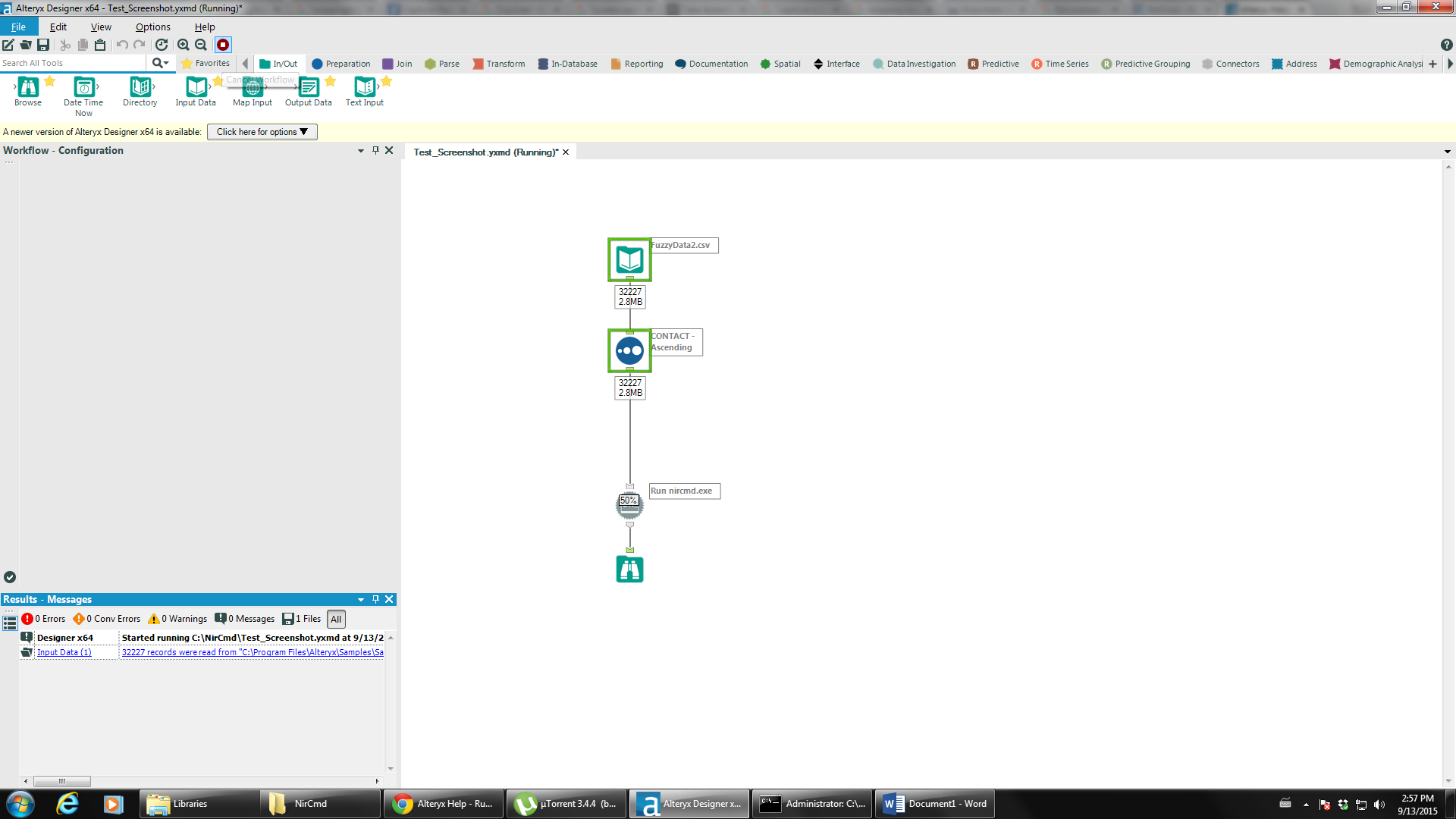Screen dimensions: 1456x819
Task: Switch to Preparation tool category
Action: tap(340, 64)
